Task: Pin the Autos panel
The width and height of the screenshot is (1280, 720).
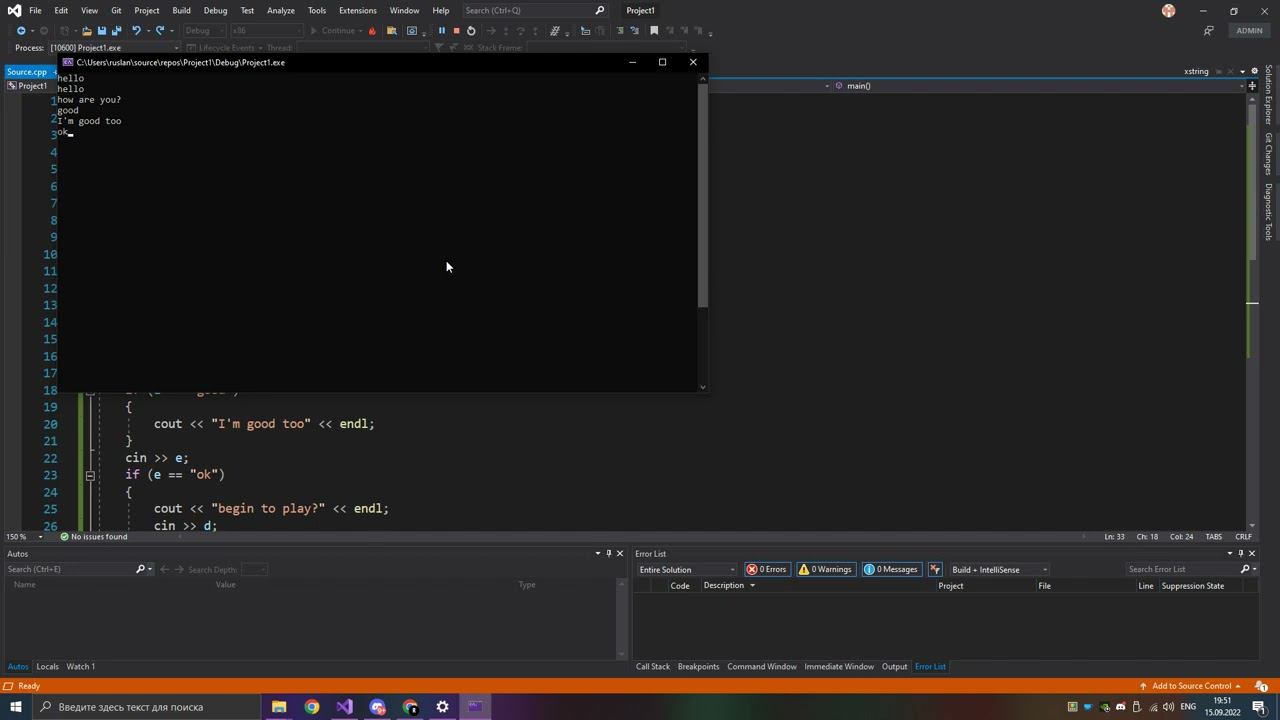Action: [x=609, y=554]
